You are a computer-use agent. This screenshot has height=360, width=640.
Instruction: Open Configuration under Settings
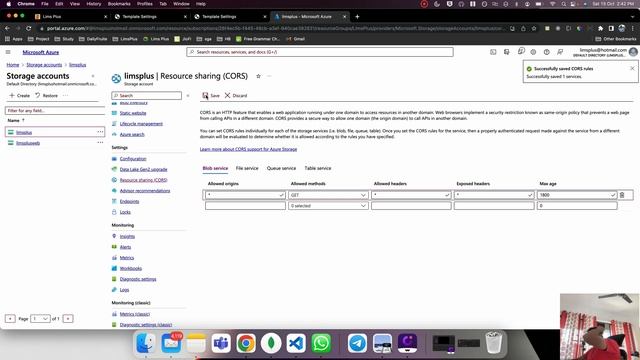tap(133, 159)
